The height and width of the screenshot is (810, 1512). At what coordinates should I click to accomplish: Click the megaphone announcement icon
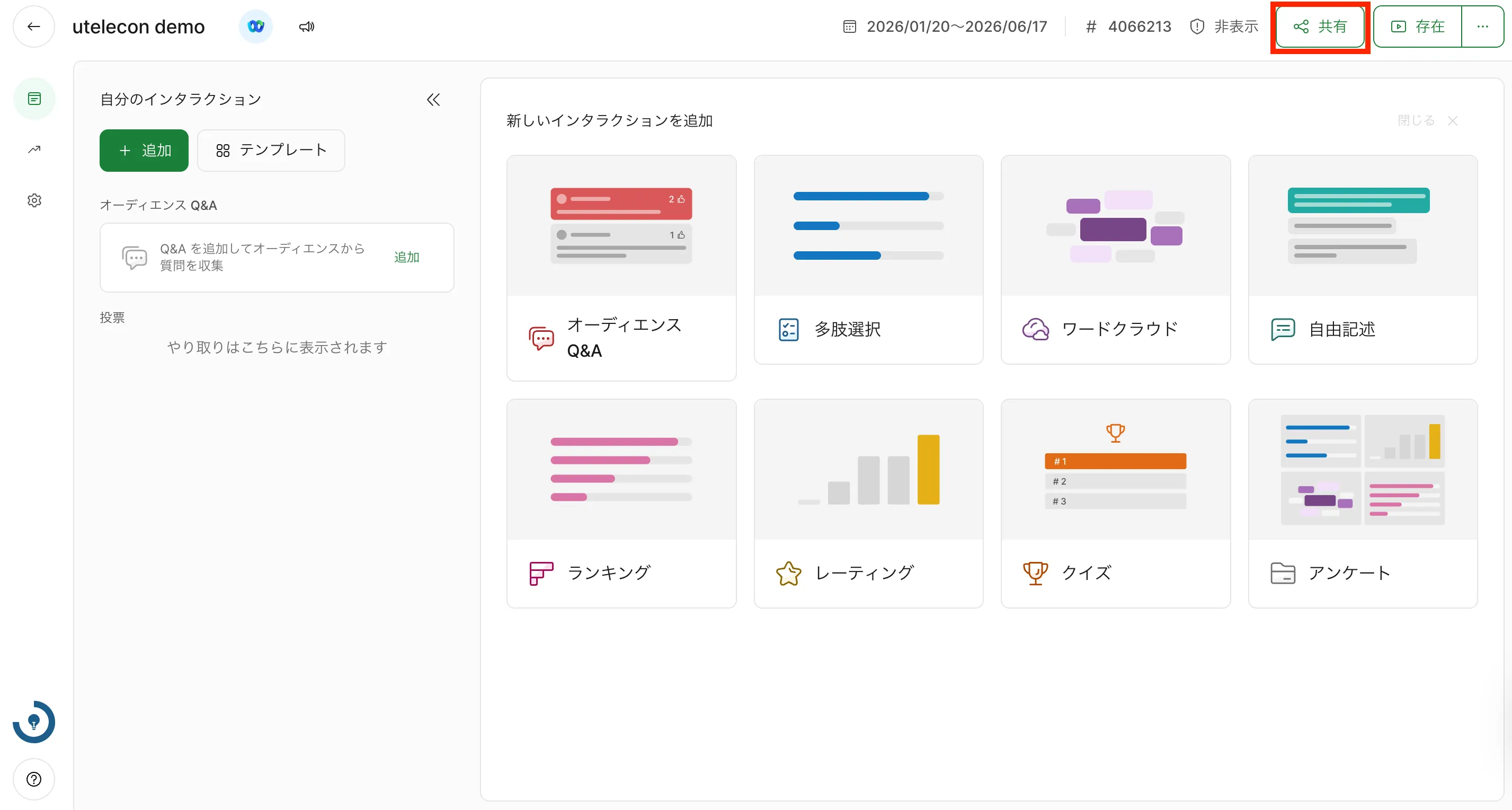pos(306,27)
